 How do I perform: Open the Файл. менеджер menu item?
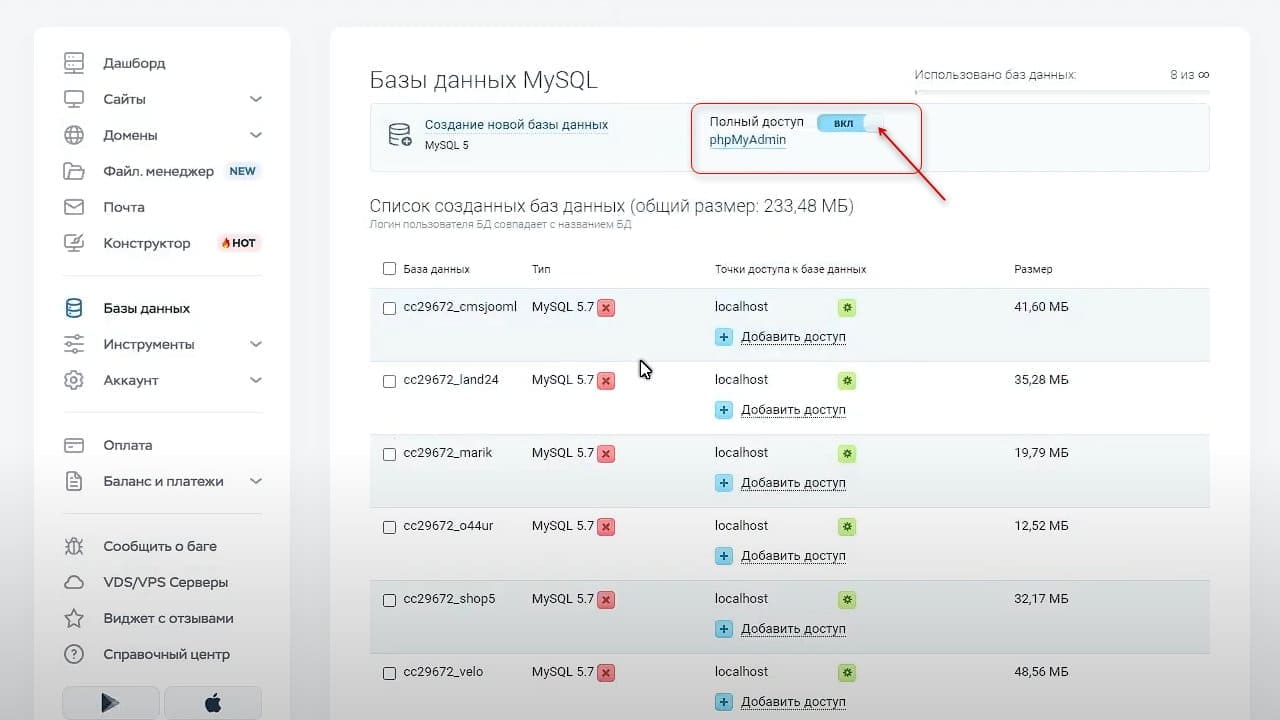(158, 171)
